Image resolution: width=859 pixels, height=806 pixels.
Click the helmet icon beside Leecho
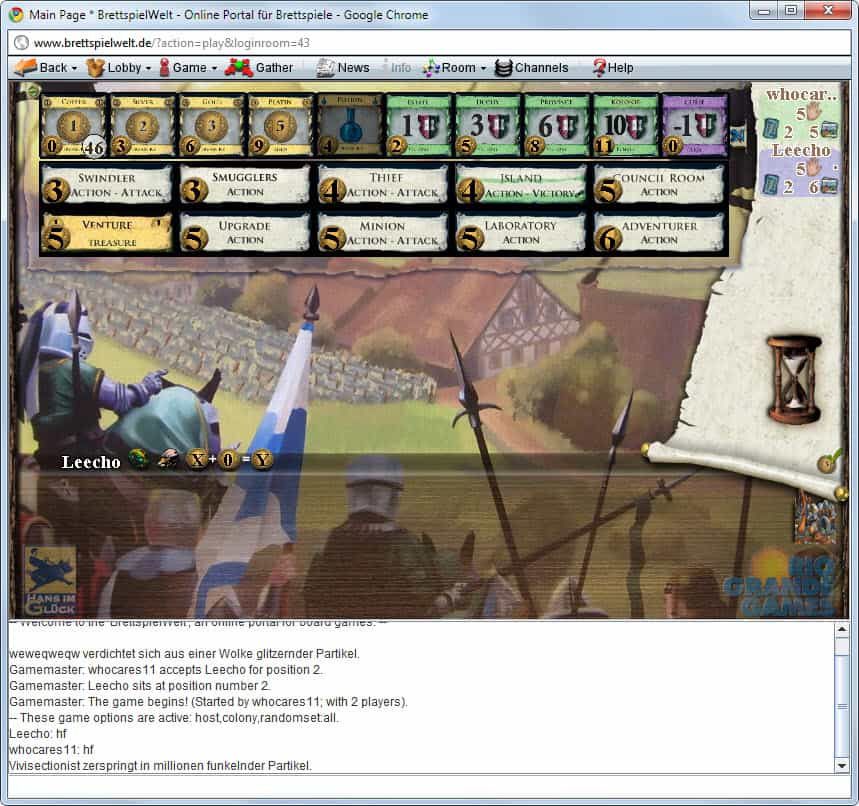(168, 459)
